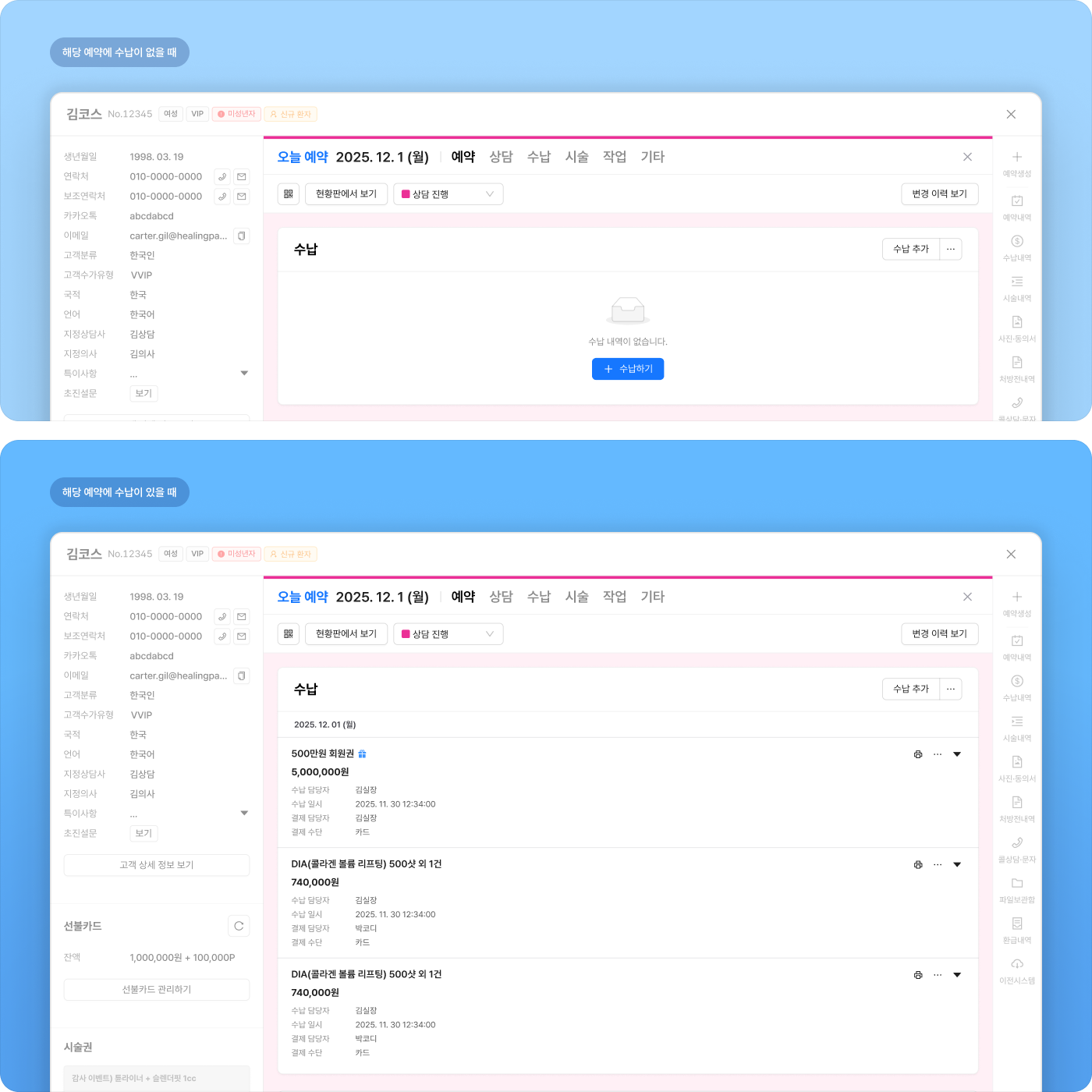The height and width of the screenshot is (1092, 1092).
Task: Open the 상담 진행 status dropdown in lower panel
Action: coord(448,634)
